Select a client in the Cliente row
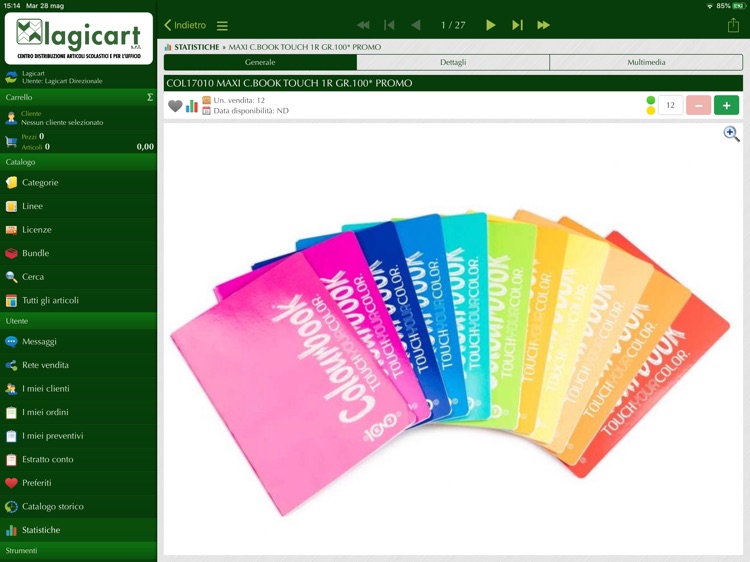The image size is (750, 562). tap(78, 118)
